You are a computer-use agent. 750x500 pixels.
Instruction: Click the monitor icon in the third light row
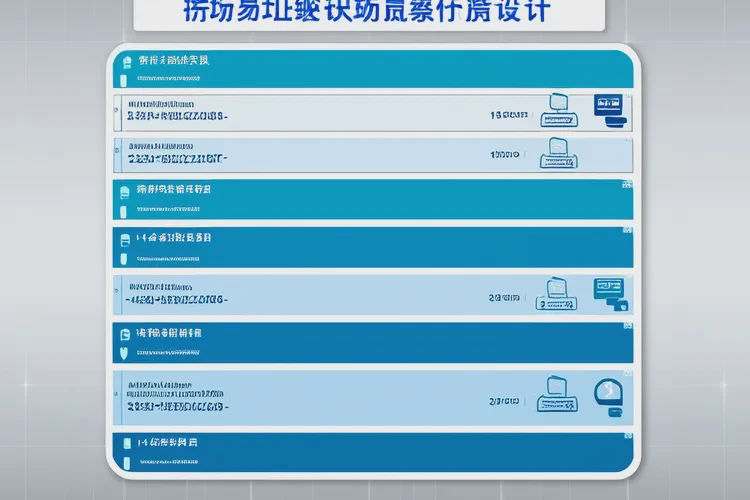click(x=608, y=291)
